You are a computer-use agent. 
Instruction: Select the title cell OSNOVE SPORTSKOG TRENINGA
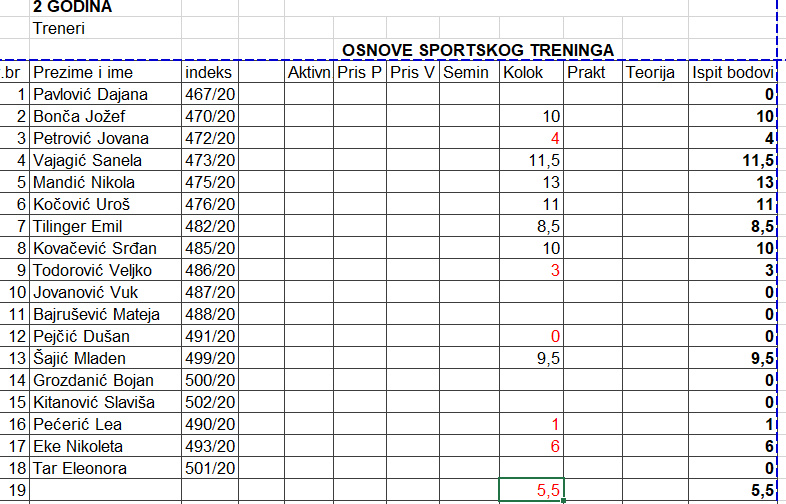click(x=477, y=50)
